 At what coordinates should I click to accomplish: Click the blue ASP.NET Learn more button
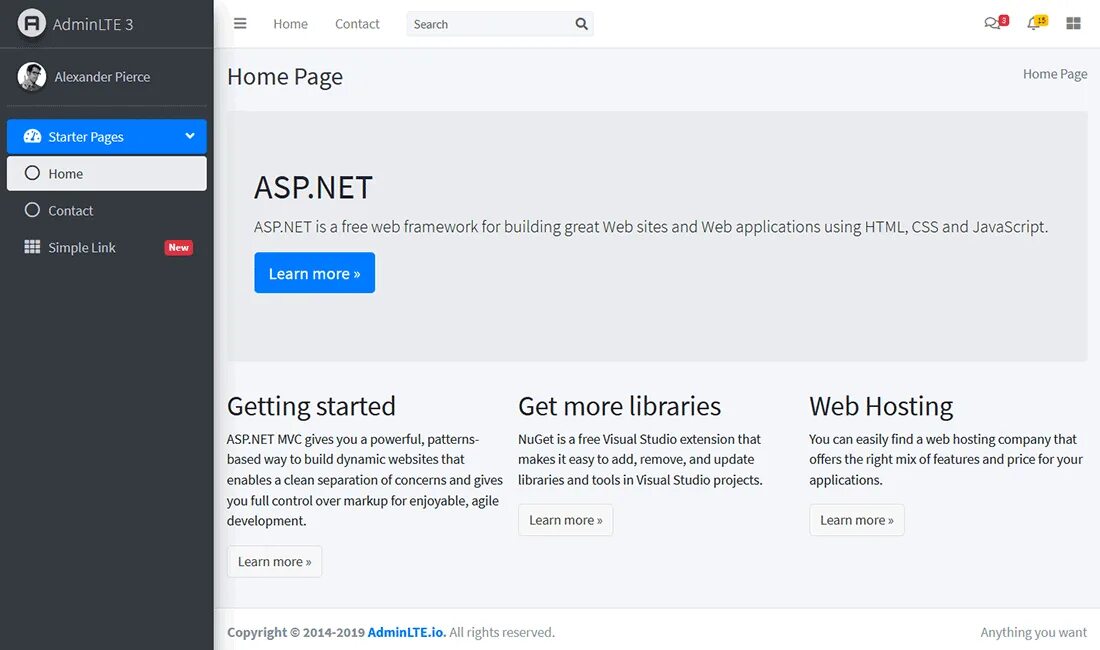pos(314,273)
